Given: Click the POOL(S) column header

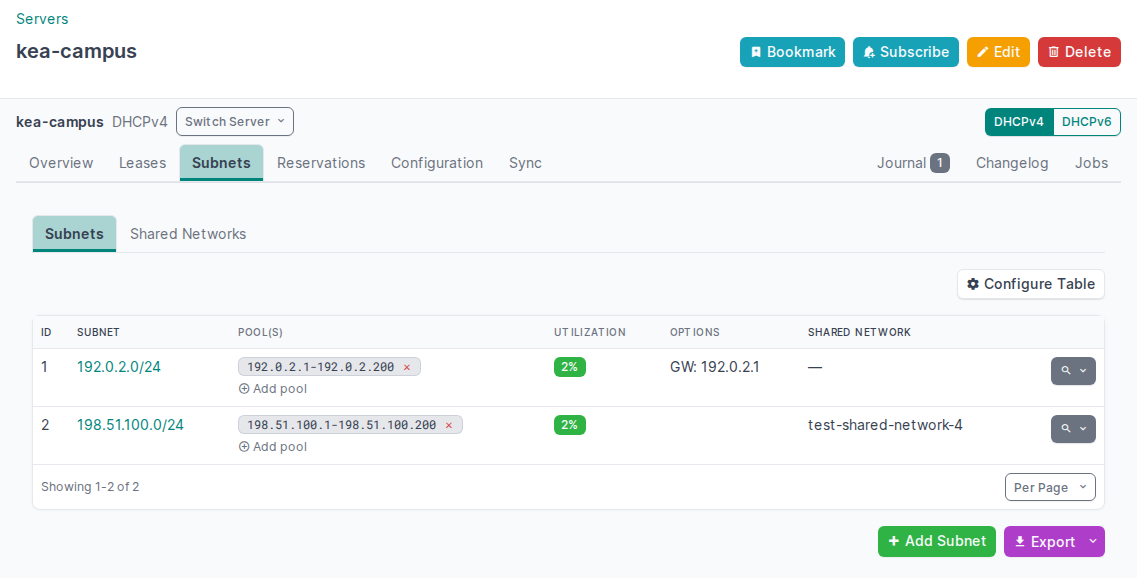Looking at the screenshot, I should (x=260, y=332).
